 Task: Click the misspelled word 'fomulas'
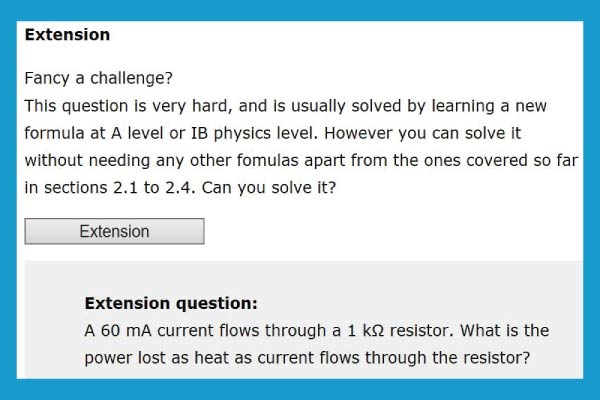267,160
